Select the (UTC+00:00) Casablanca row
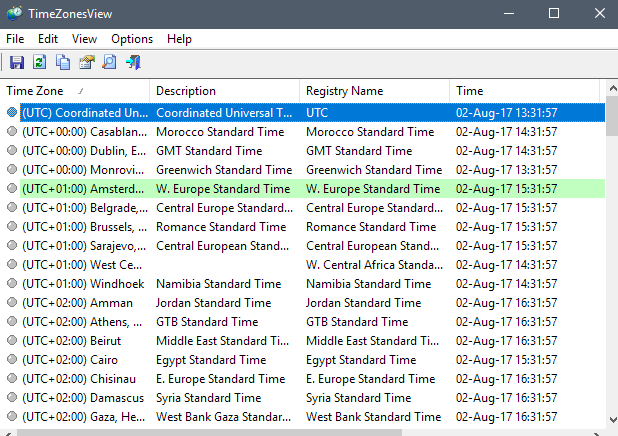 coord(313,132)
